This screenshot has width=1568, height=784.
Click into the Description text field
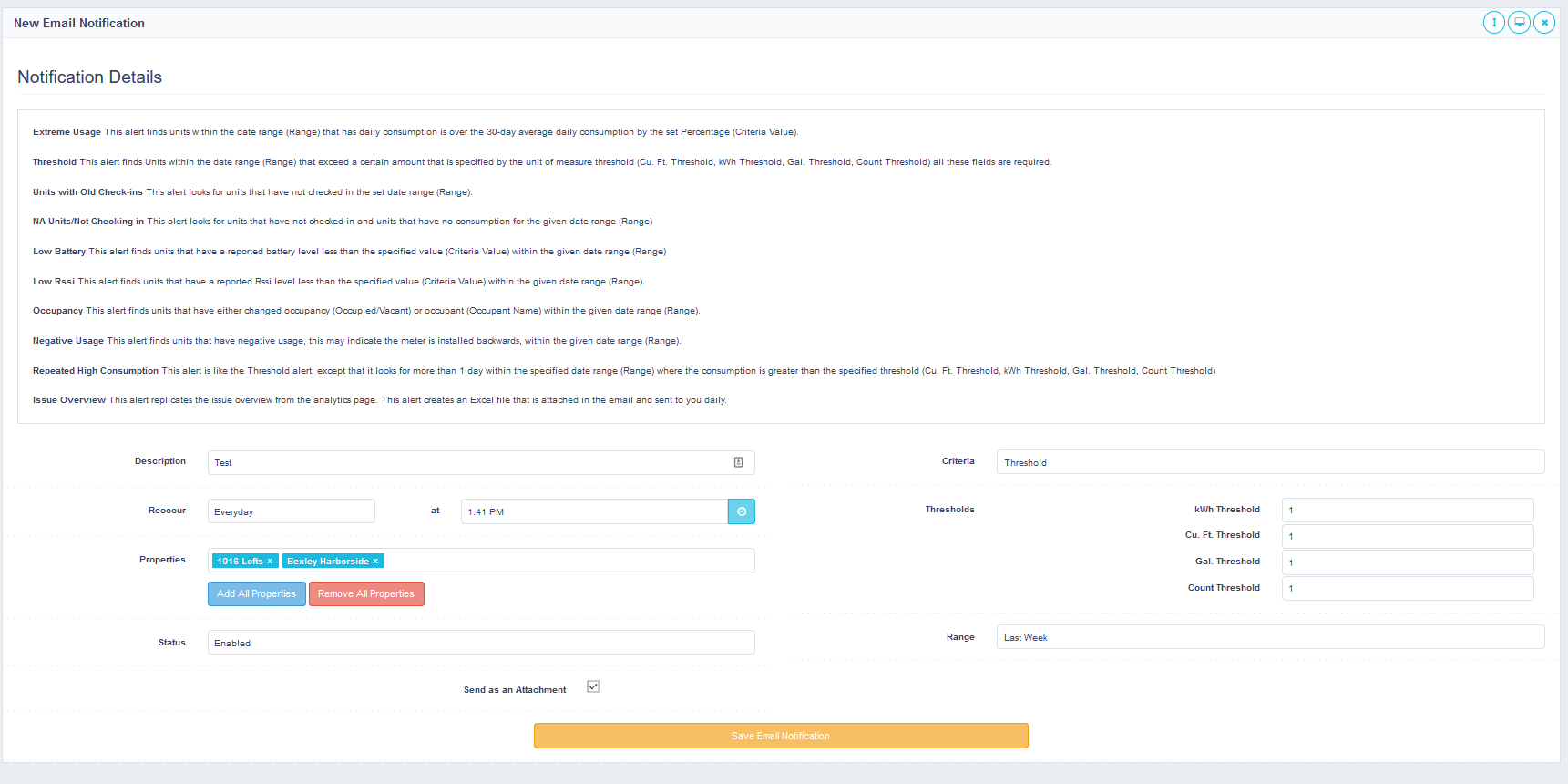coord(469,462)
